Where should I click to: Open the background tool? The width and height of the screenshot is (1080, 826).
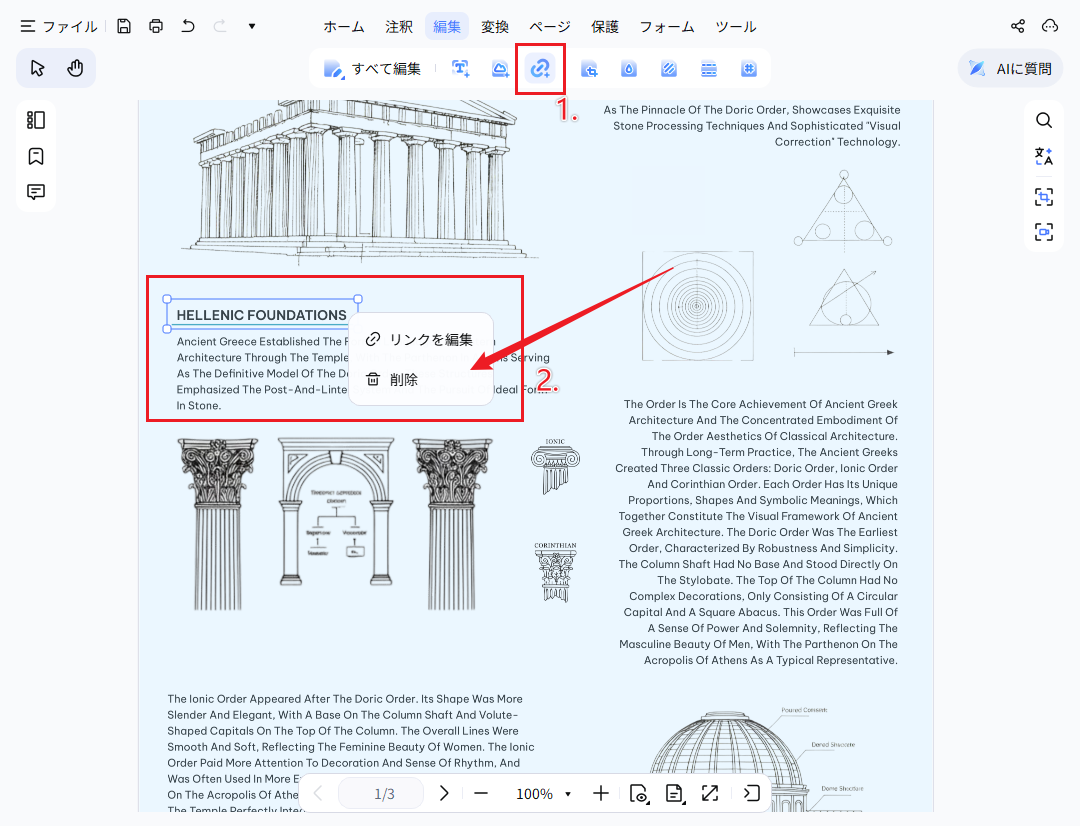pos(669,68)
